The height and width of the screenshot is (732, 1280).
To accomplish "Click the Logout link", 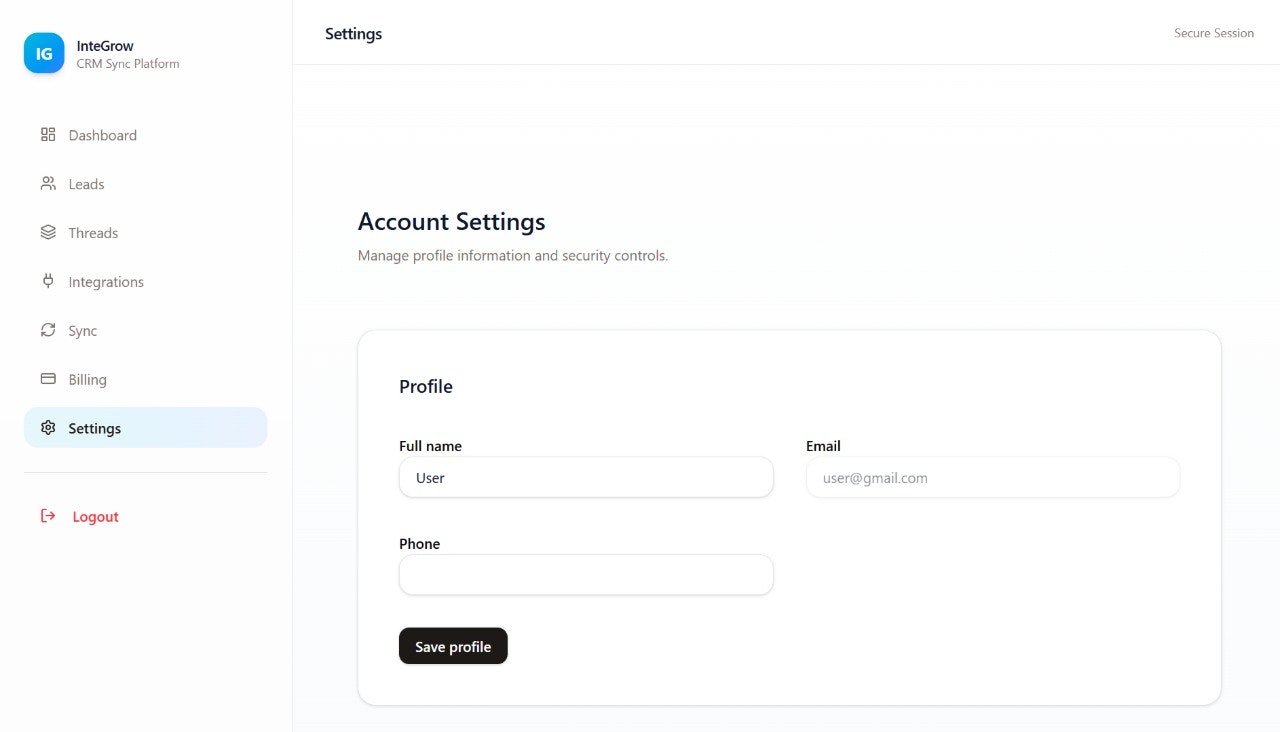I will tap(95, 516).
